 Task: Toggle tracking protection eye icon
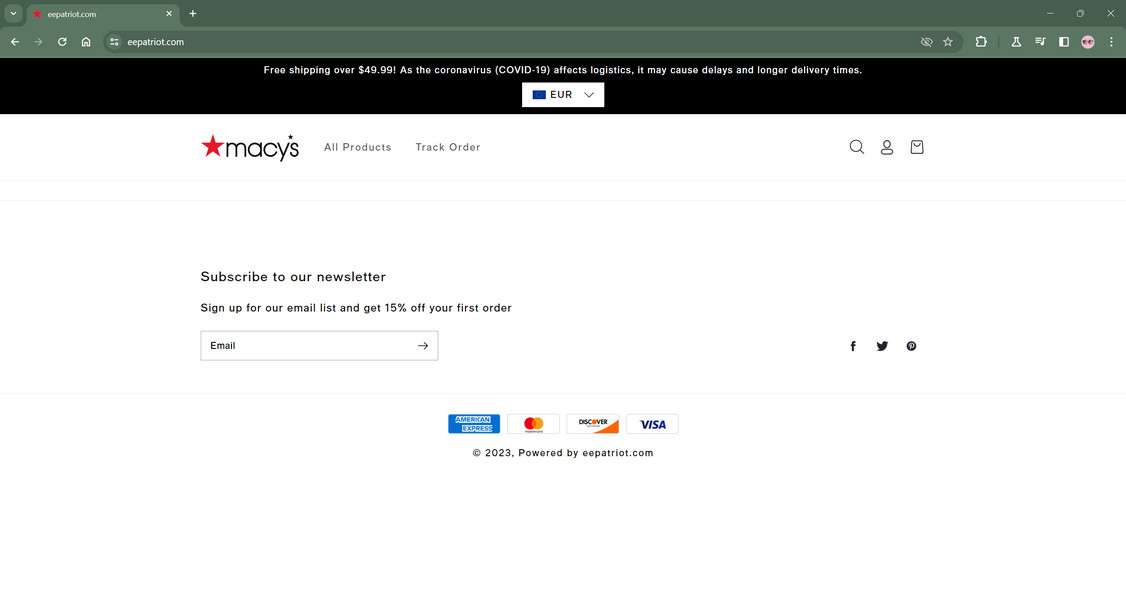tap(926, 42)
